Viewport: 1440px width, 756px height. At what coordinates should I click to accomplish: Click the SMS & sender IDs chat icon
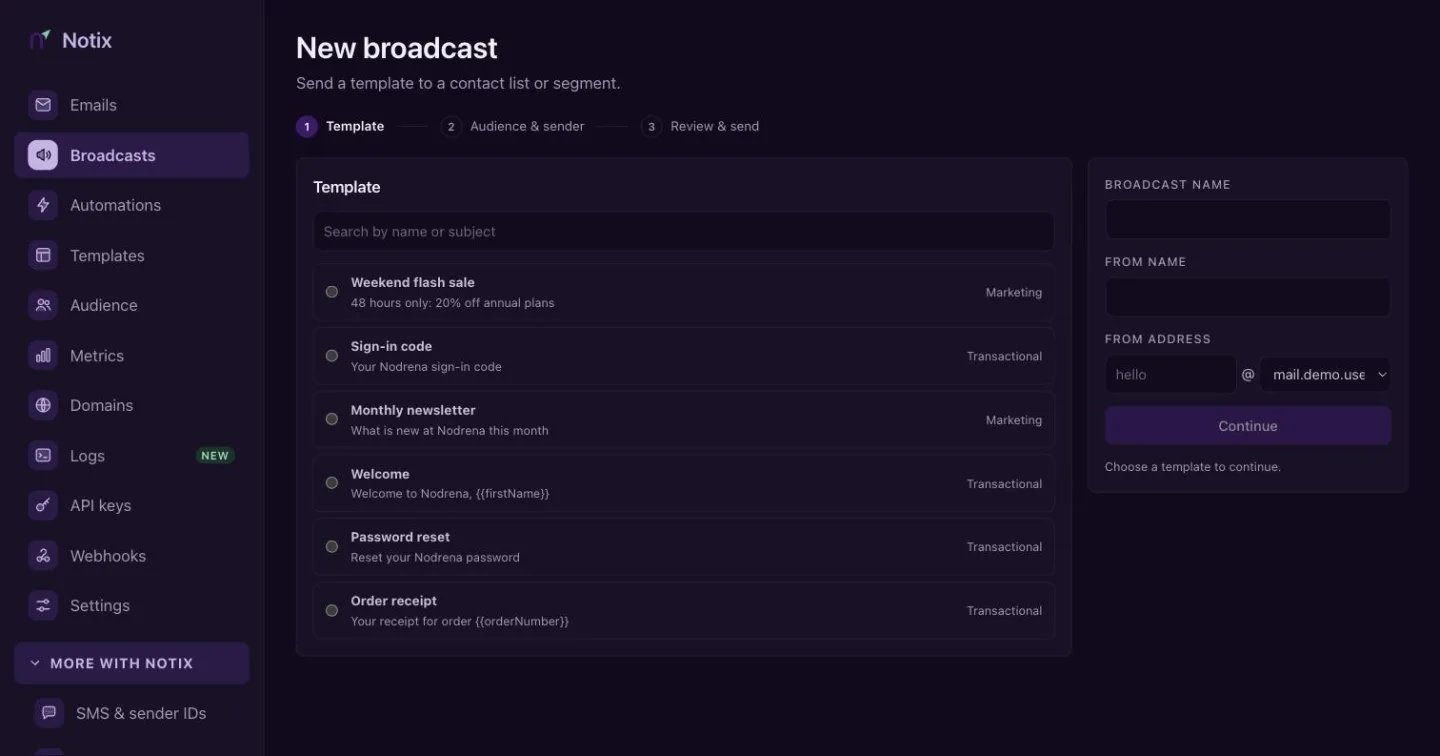point(49,713)
